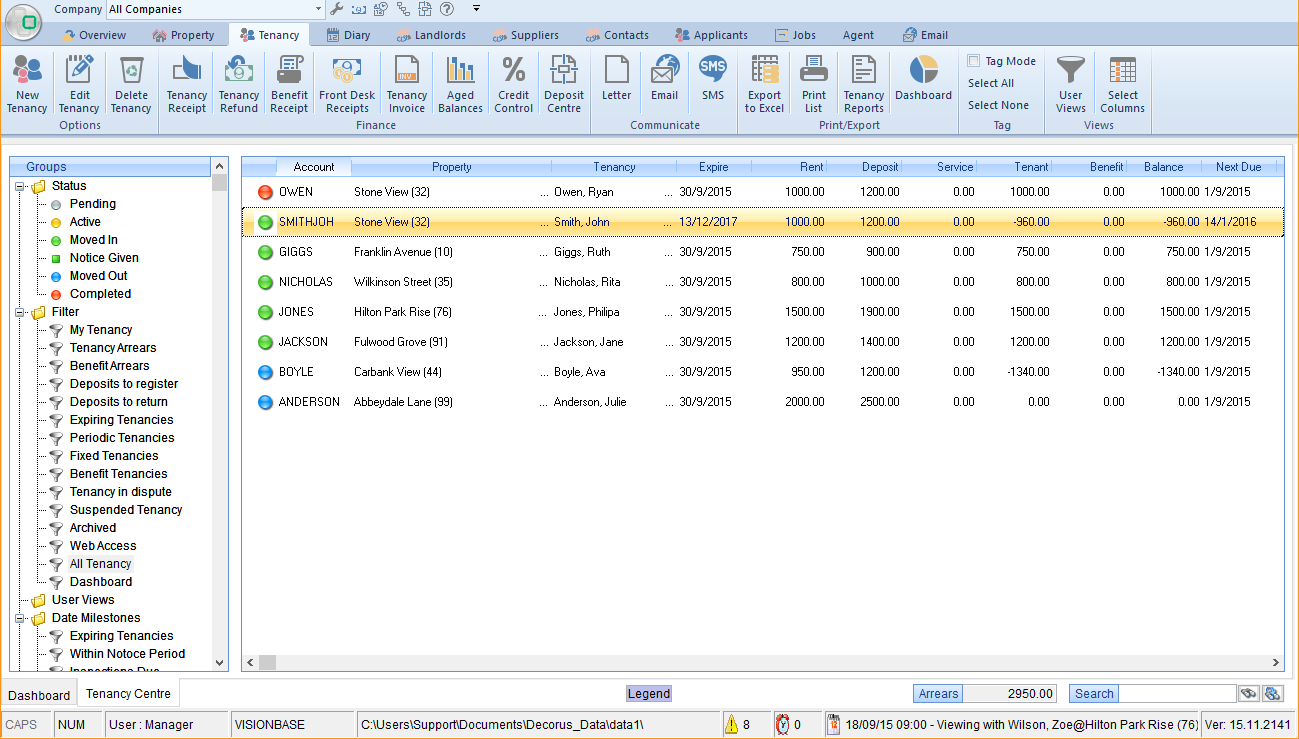Click the warning triangle alerts icon
1299x739 pixels.
click(x=731, y=724)
